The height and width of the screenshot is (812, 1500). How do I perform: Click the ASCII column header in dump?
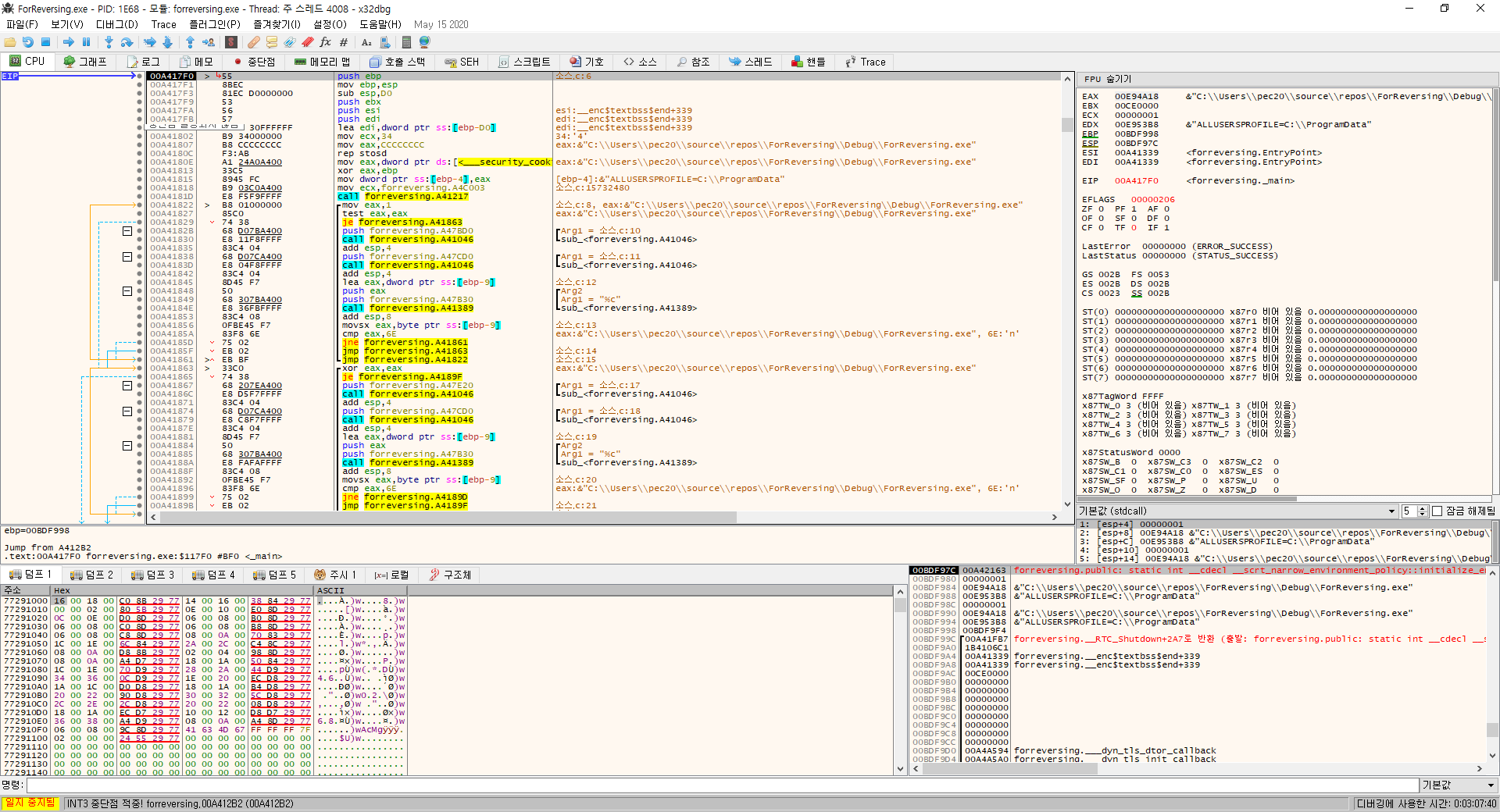coord(360,590)
